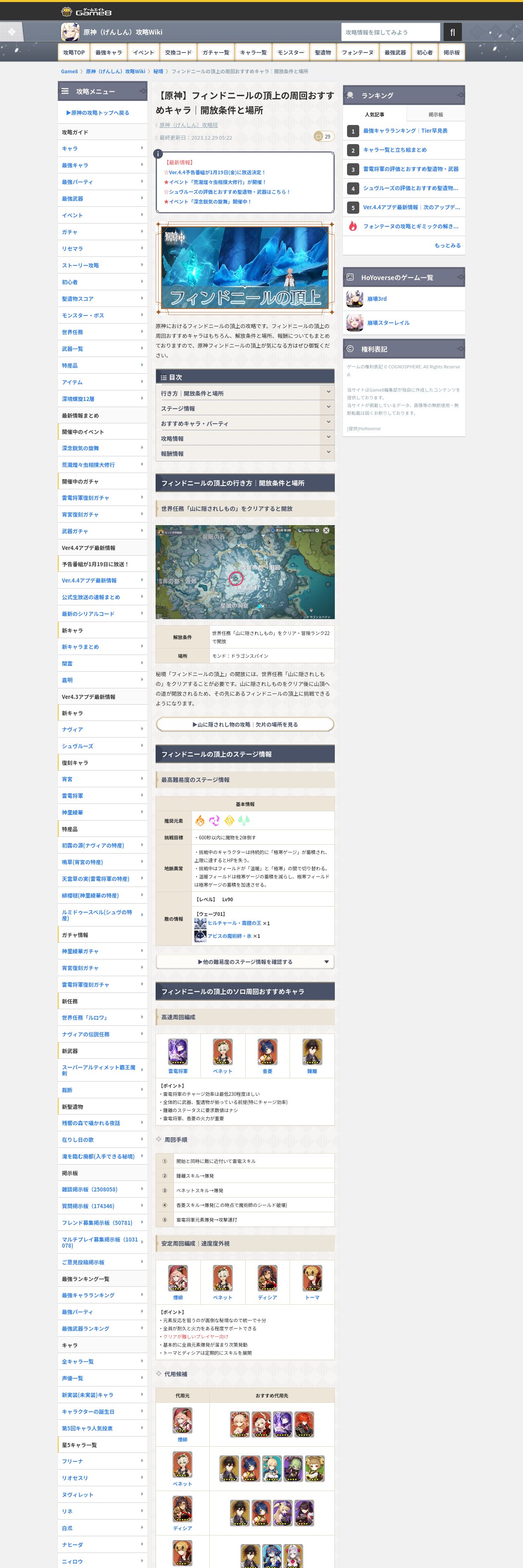Expand 報酬情報 table of contents entry
This screenshot has width=523, height=1568.
point(245,453)
